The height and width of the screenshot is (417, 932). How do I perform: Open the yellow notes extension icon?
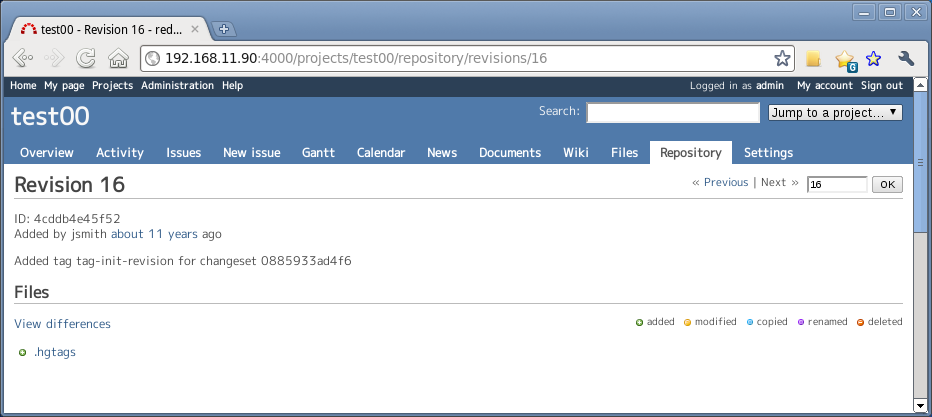[x=813, y=58]
